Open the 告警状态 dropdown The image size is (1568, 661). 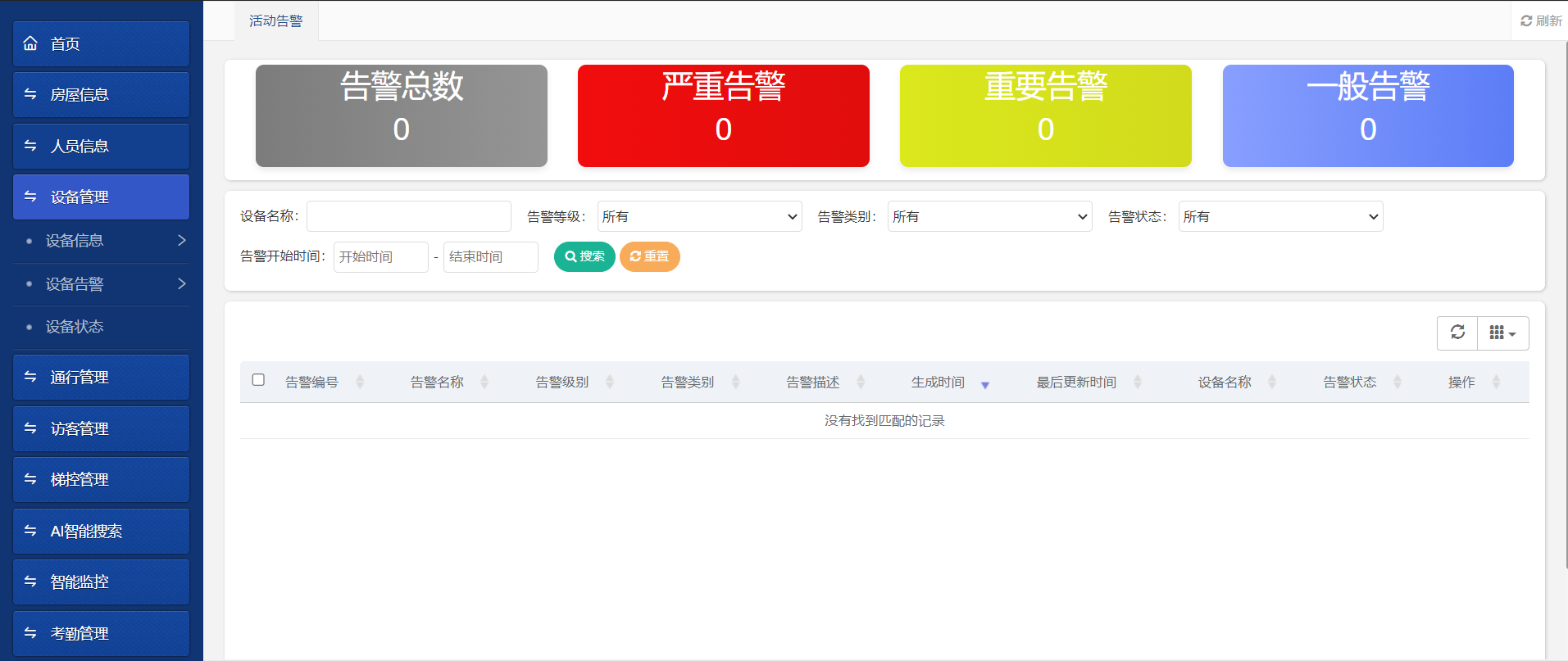pyautogui.click(x=1281, y=216)
